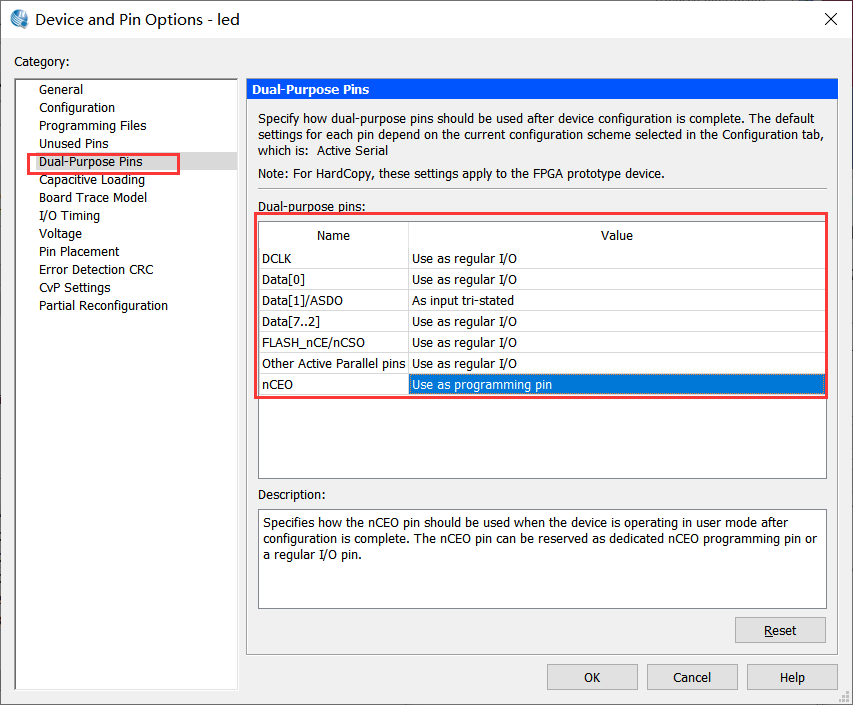
Task: Open Board Trace Model settings
Action: point(93,198)
